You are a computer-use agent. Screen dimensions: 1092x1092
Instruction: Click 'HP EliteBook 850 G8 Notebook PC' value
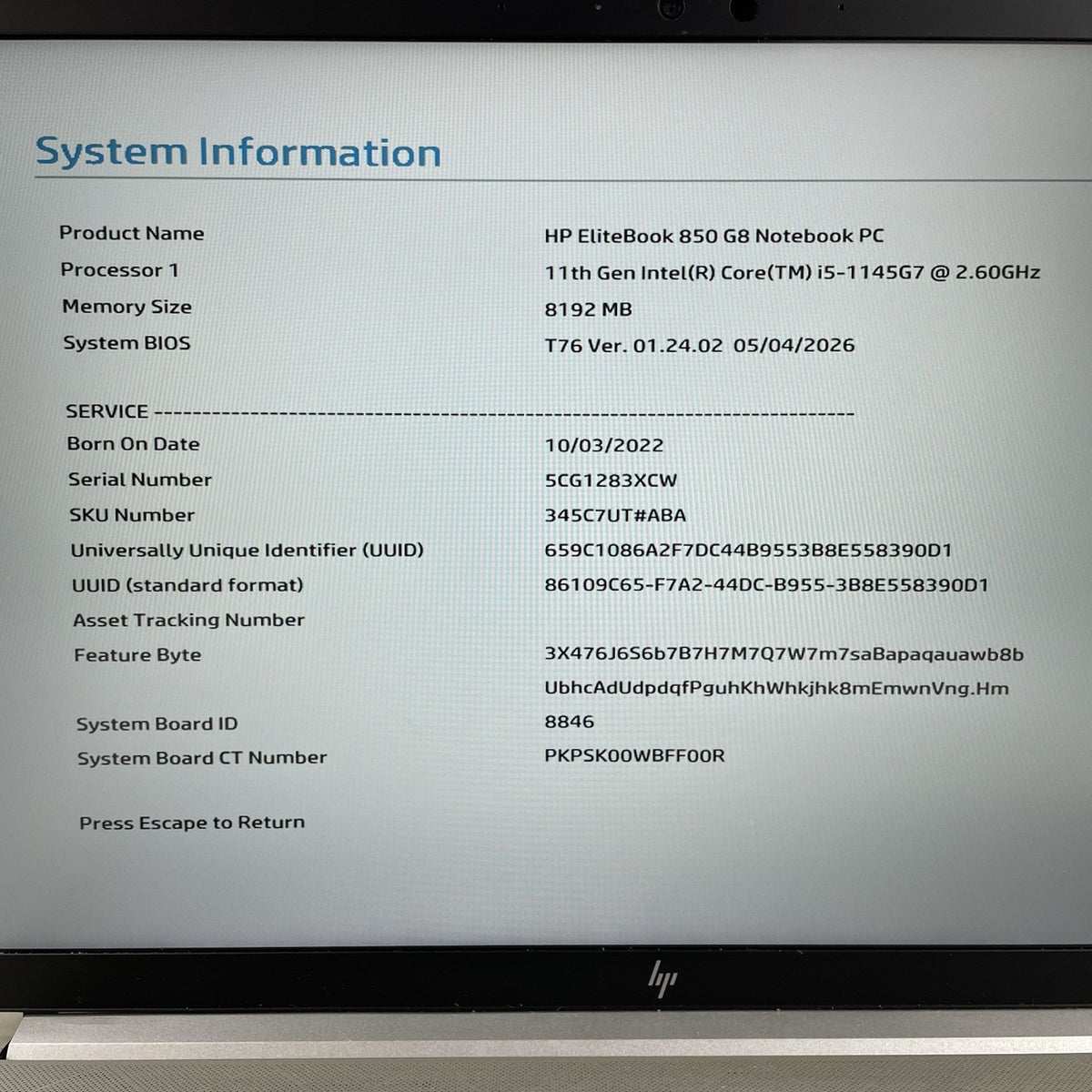point(714,236)
